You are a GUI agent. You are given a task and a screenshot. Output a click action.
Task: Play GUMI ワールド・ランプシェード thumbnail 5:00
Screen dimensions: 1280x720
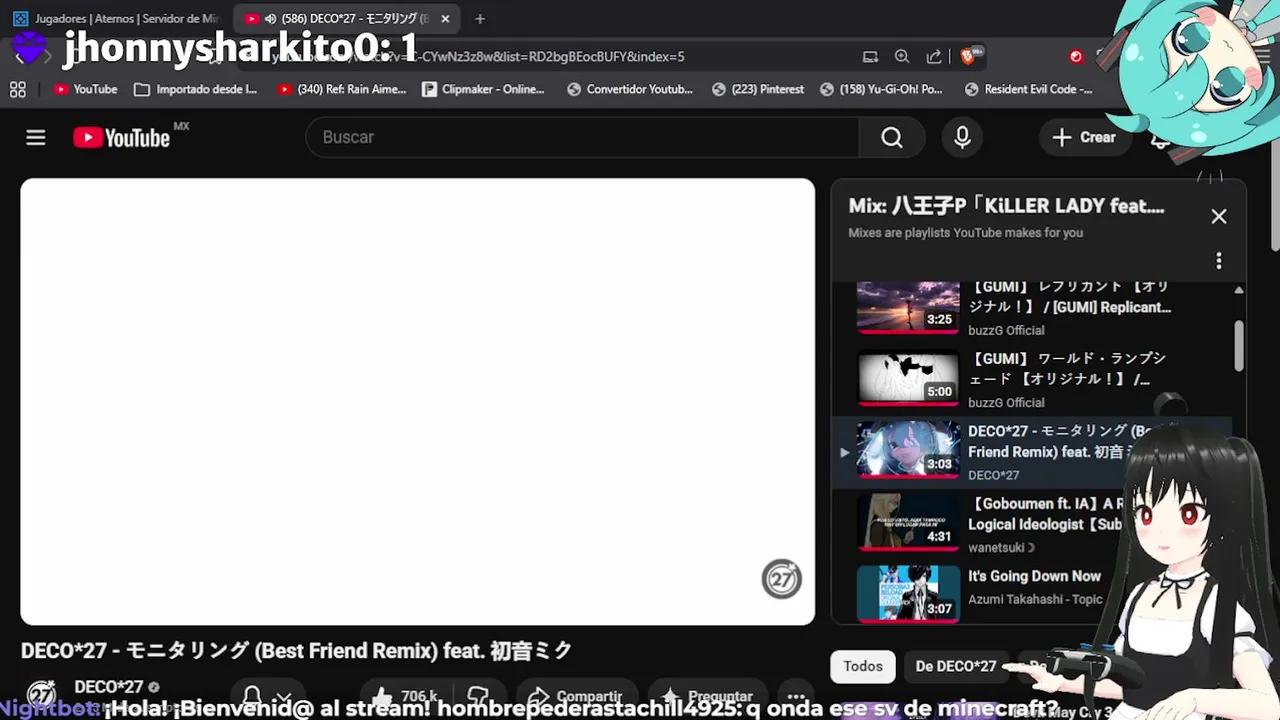[908, 378]
